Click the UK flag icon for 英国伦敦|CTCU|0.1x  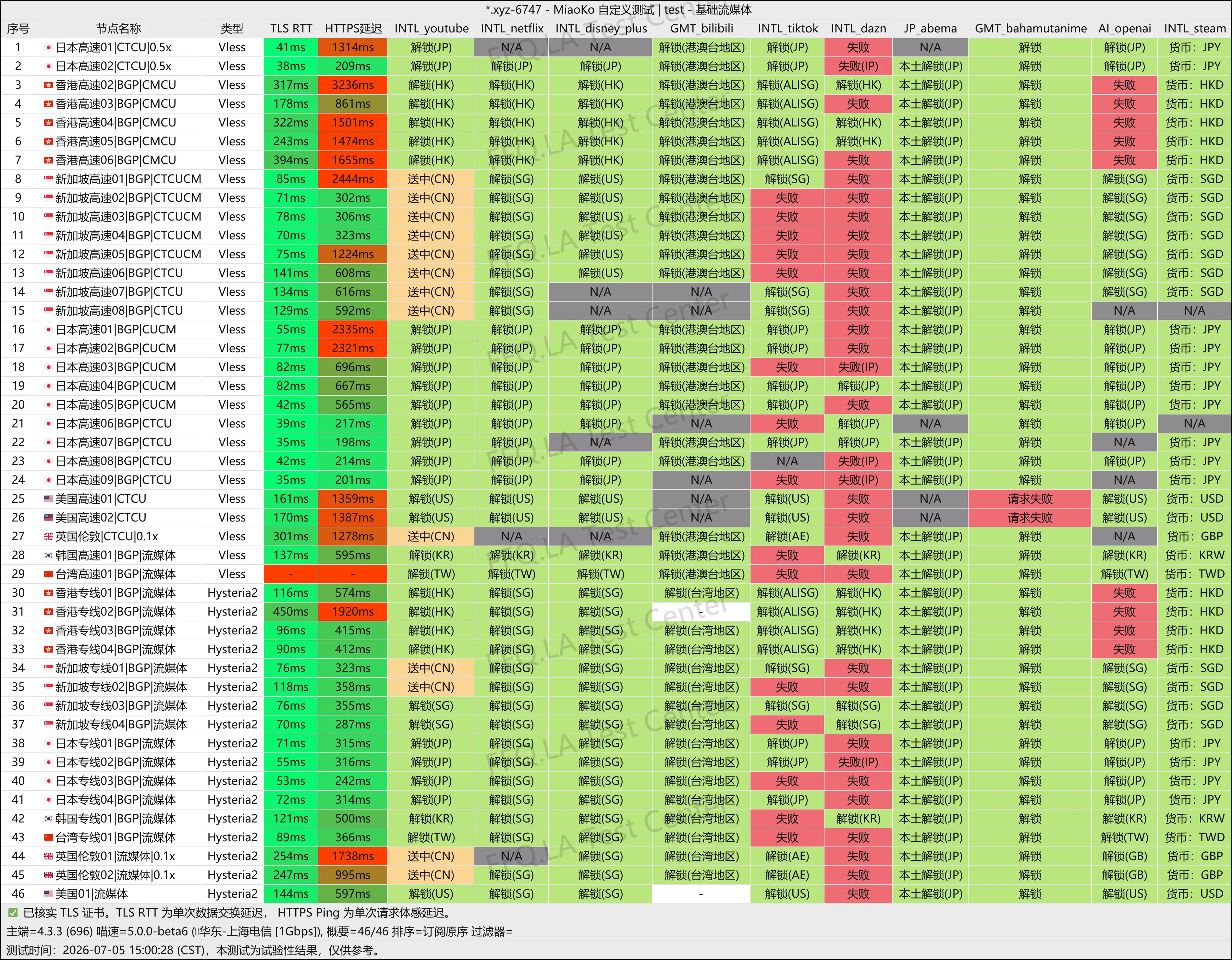pos(49,537)
